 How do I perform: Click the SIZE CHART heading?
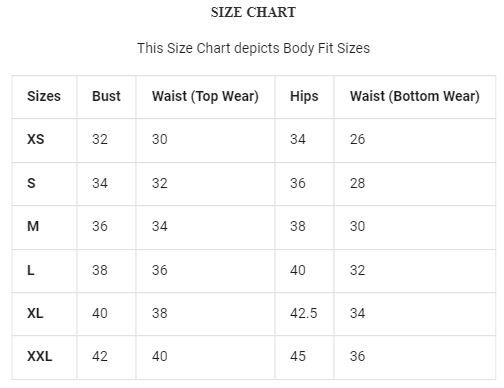(253, 12)
